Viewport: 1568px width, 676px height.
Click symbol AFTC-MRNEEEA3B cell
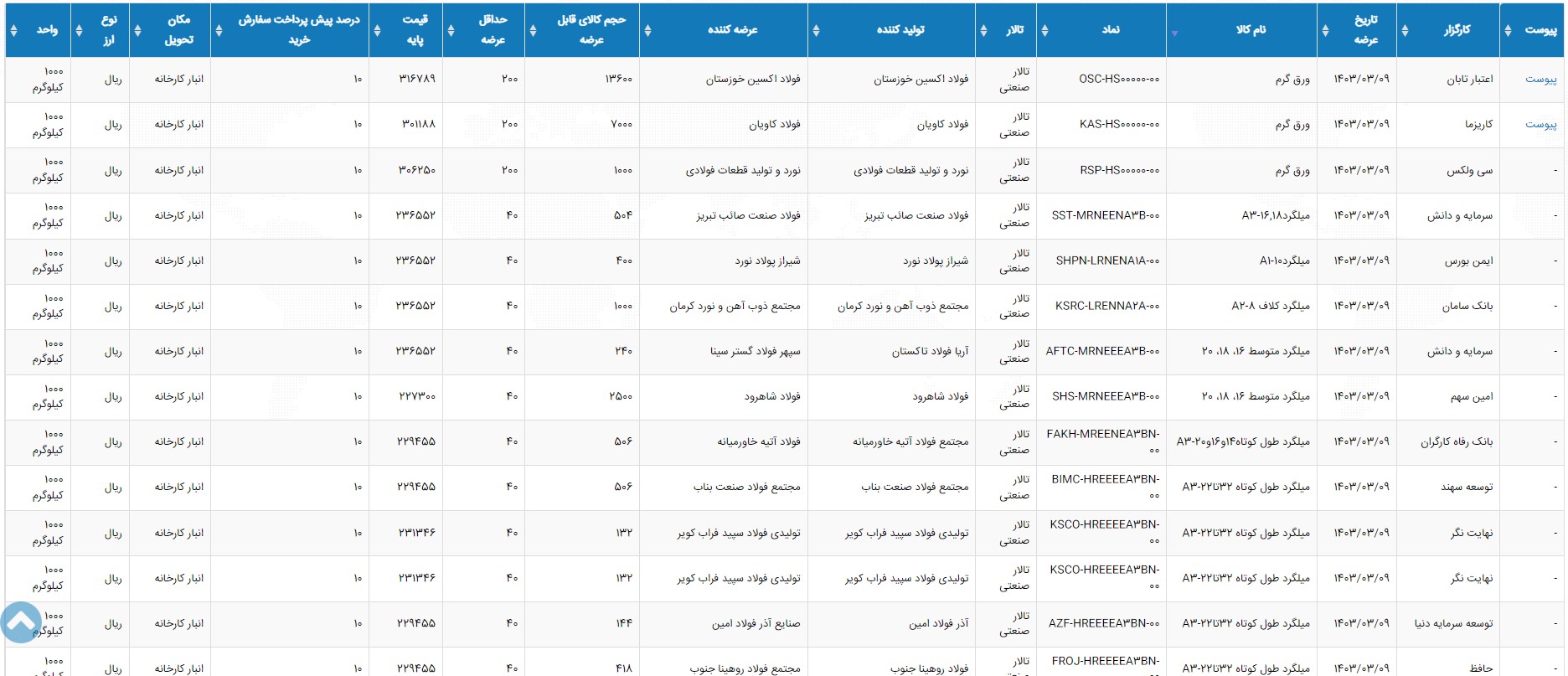coord(1102,351)
